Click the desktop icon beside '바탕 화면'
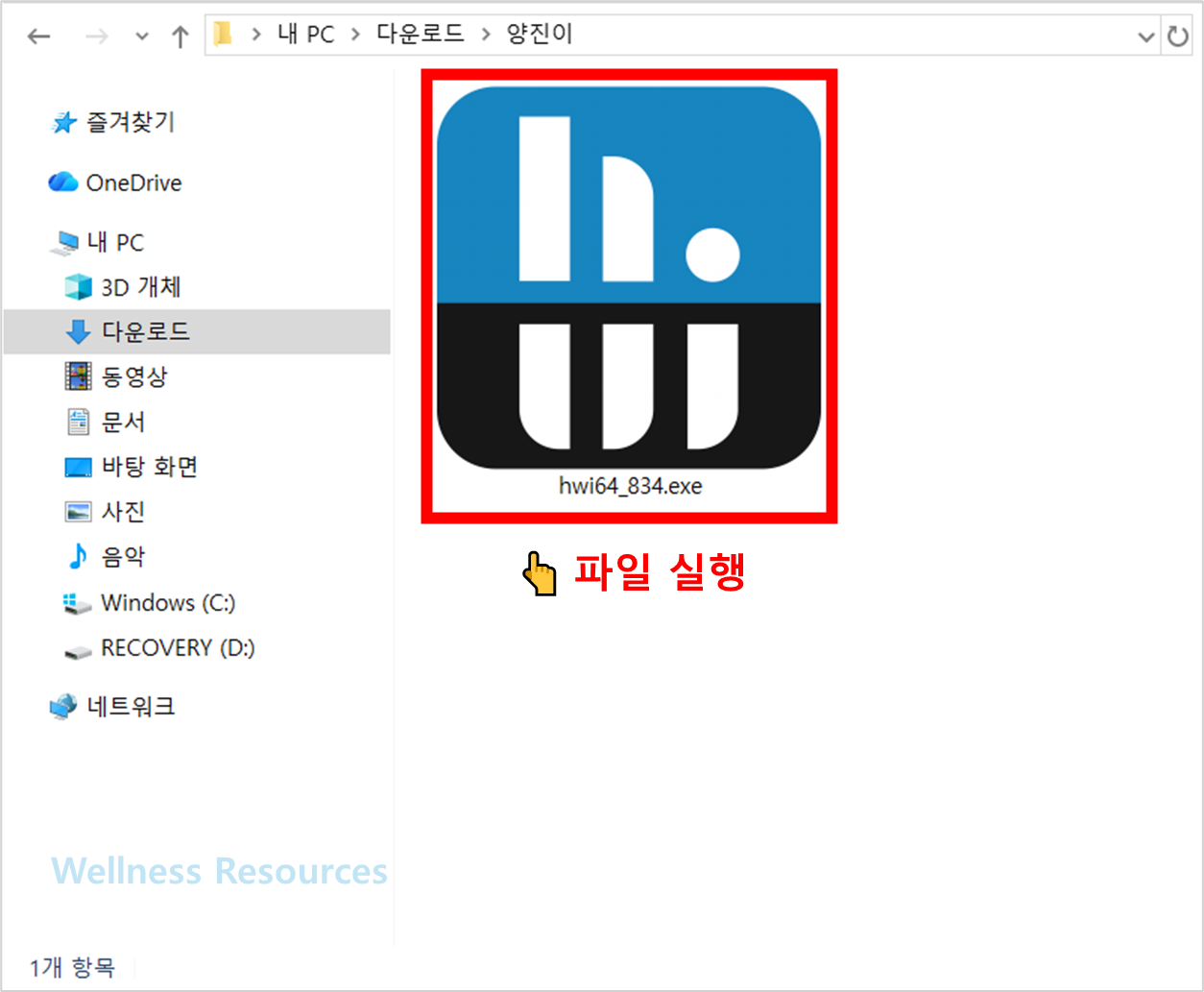Viewport: 1204px width, 992px height. 78,468
